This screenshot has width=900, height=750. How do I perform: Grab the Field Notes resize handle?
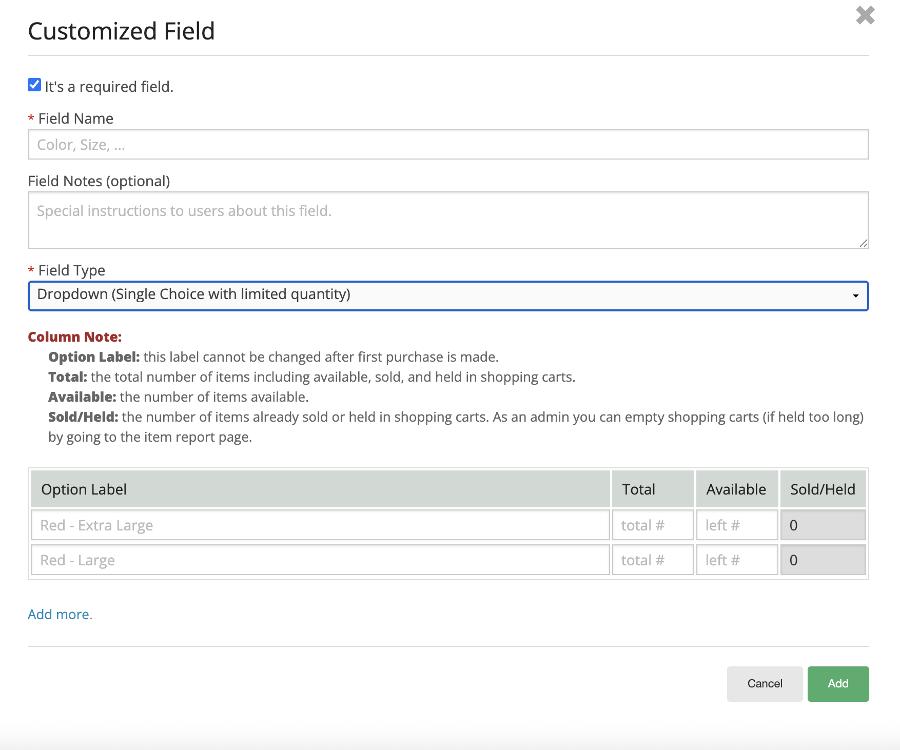[x=863, y=242]
